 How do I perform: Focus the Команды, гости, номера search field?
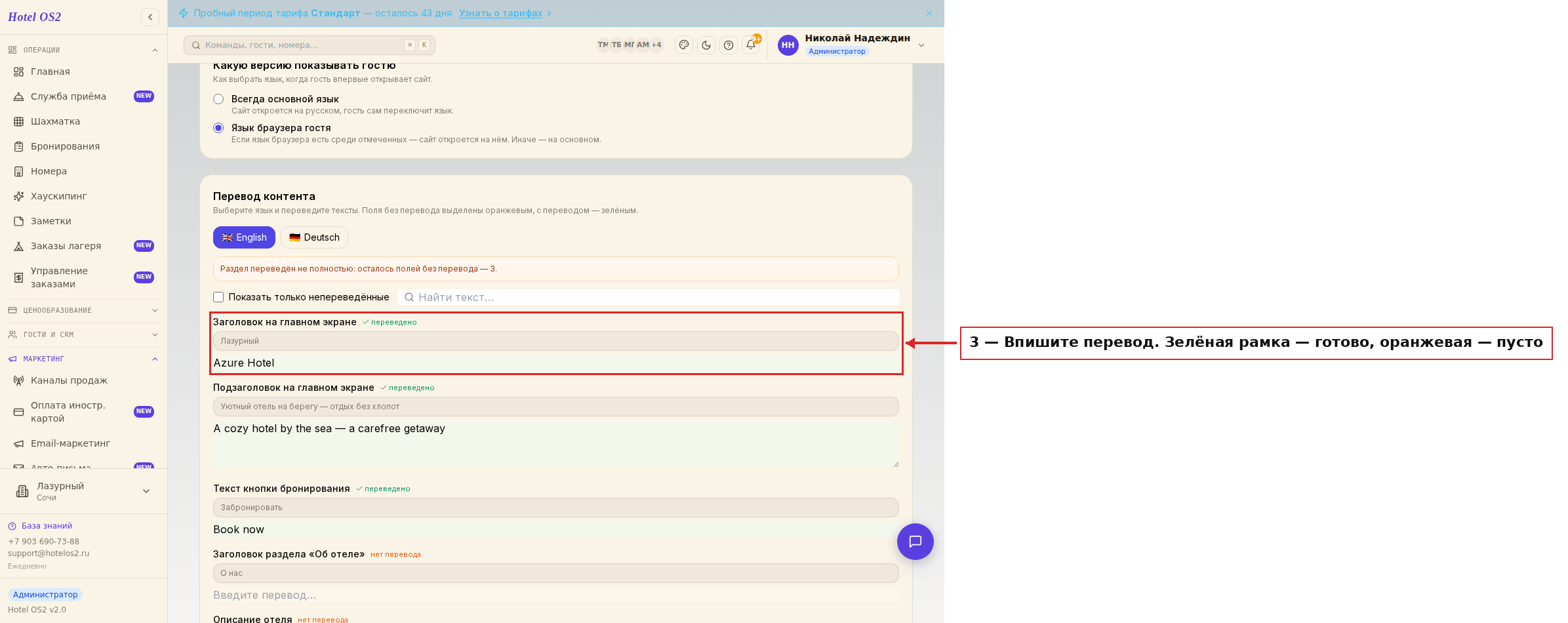[x=310, y=45]
